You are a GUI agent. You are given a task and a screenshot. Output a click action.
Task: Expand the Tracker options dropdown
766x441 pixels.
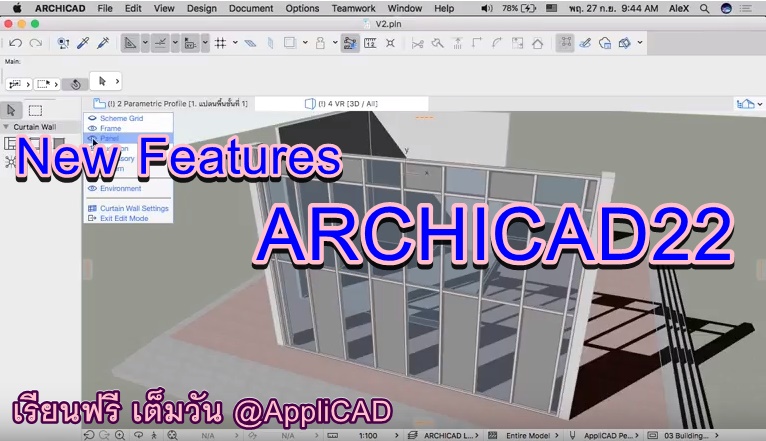(205, 43)
